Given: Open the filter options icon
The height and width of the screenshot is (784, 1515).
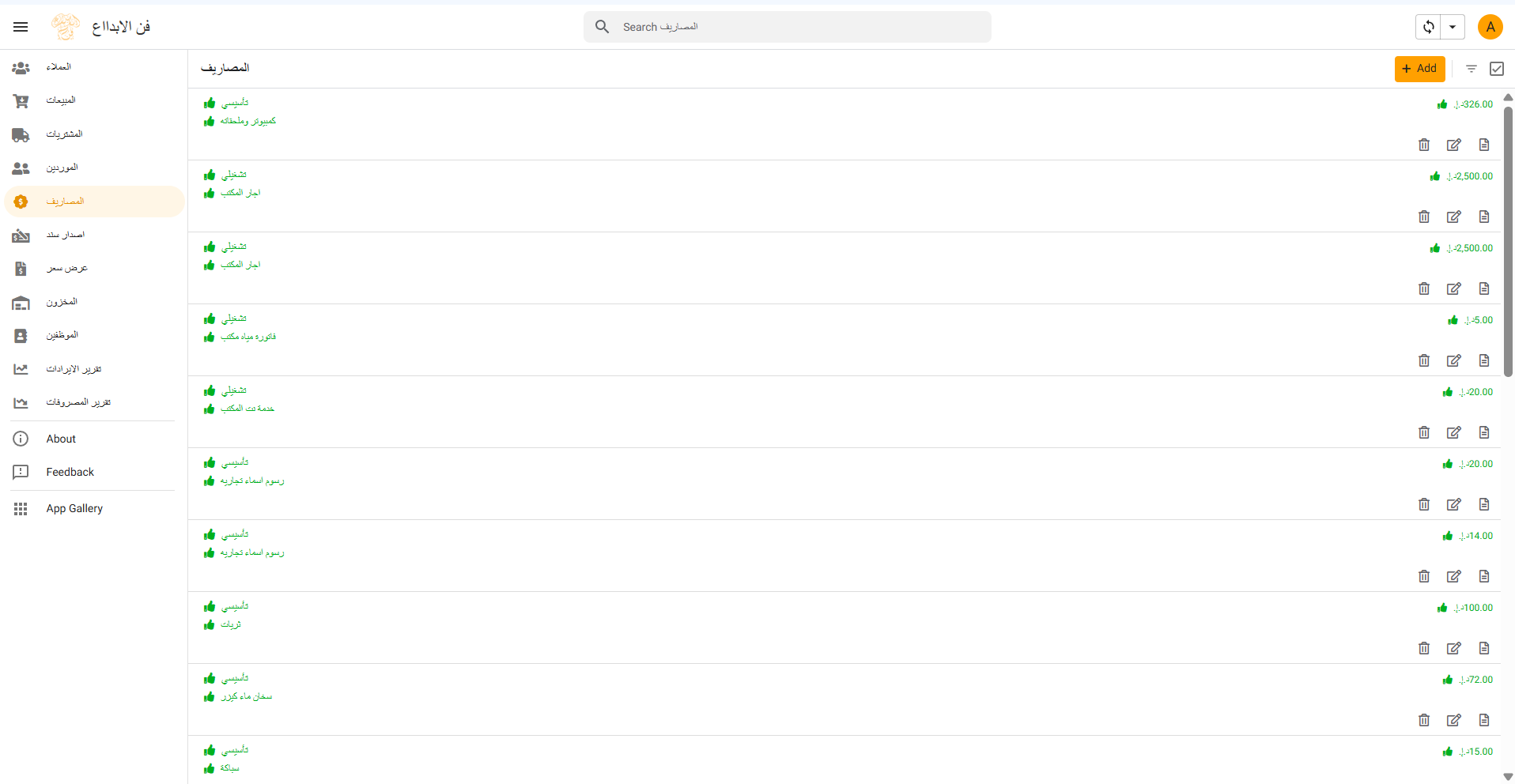Looking at the screenshot, I should click(x=1471, y=69).
